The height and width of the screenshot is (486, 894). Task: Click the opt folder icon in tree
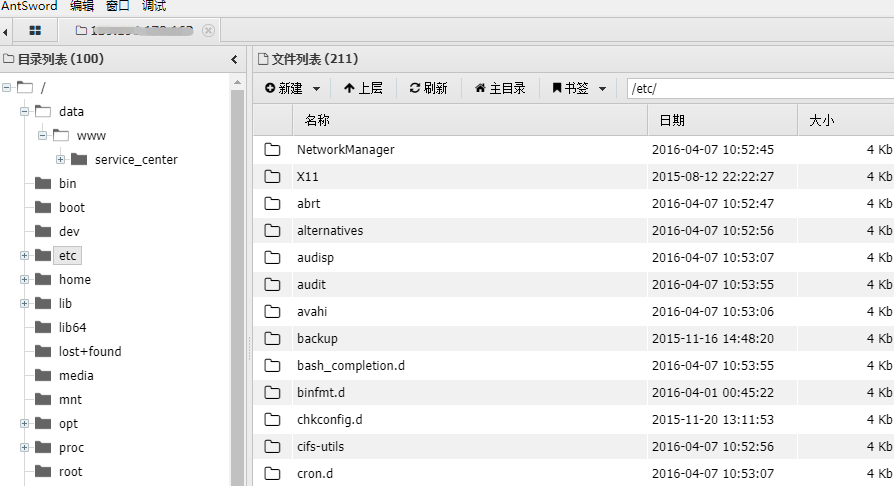pos(43,423)
